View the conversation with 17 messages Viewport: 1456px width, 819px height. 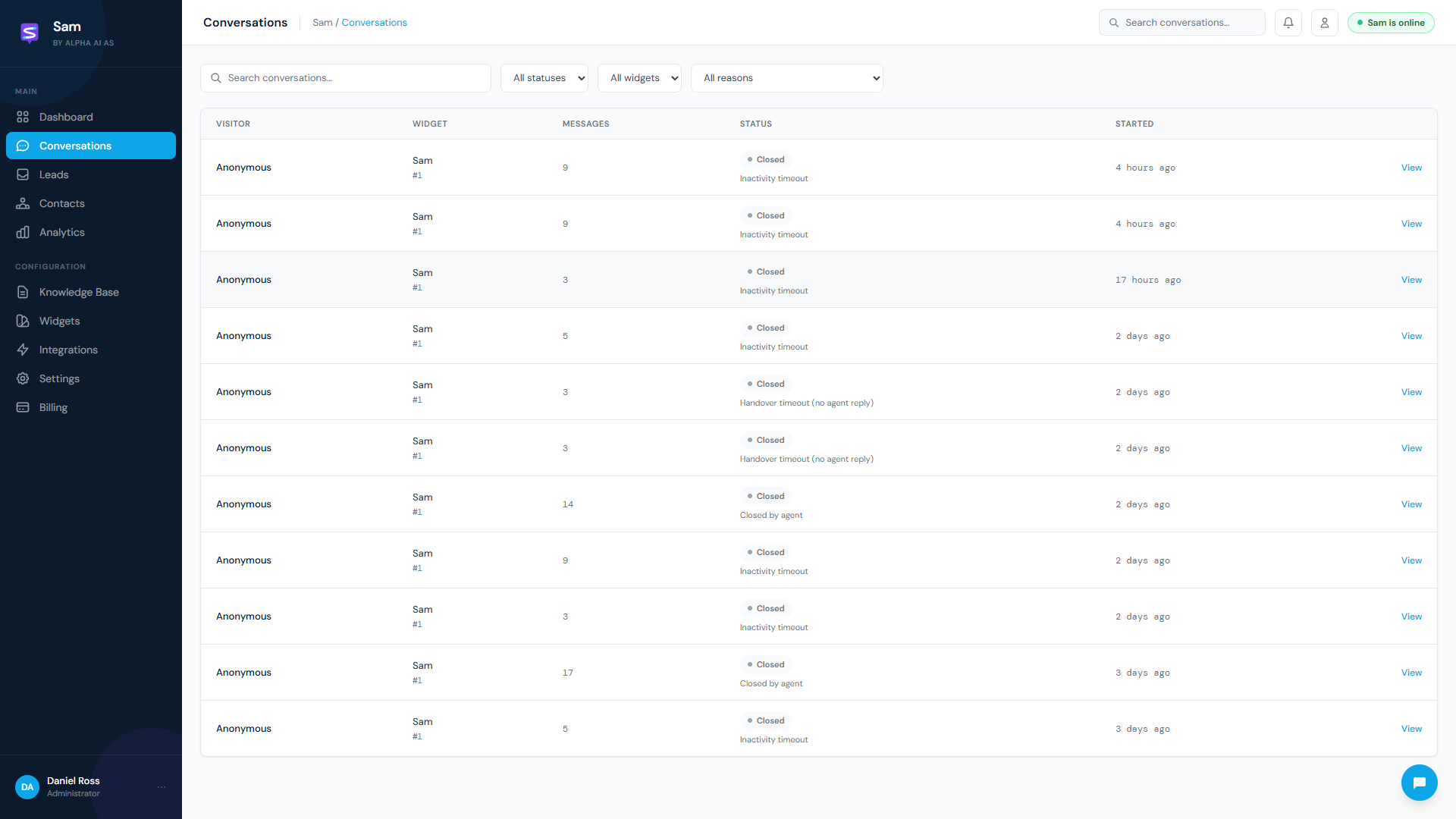(1411, 673)
